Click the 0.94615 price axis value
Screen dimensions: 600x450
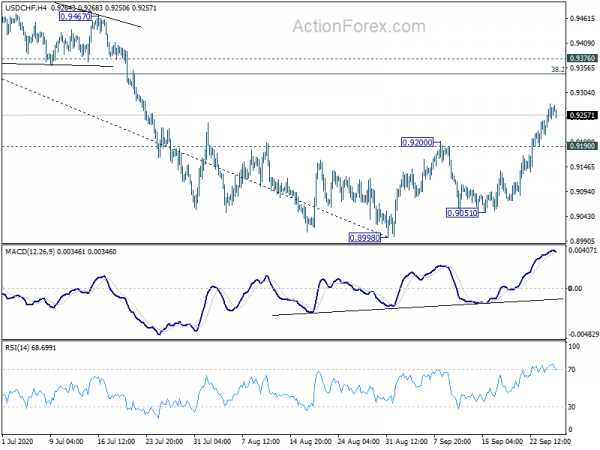pos(582,18)
